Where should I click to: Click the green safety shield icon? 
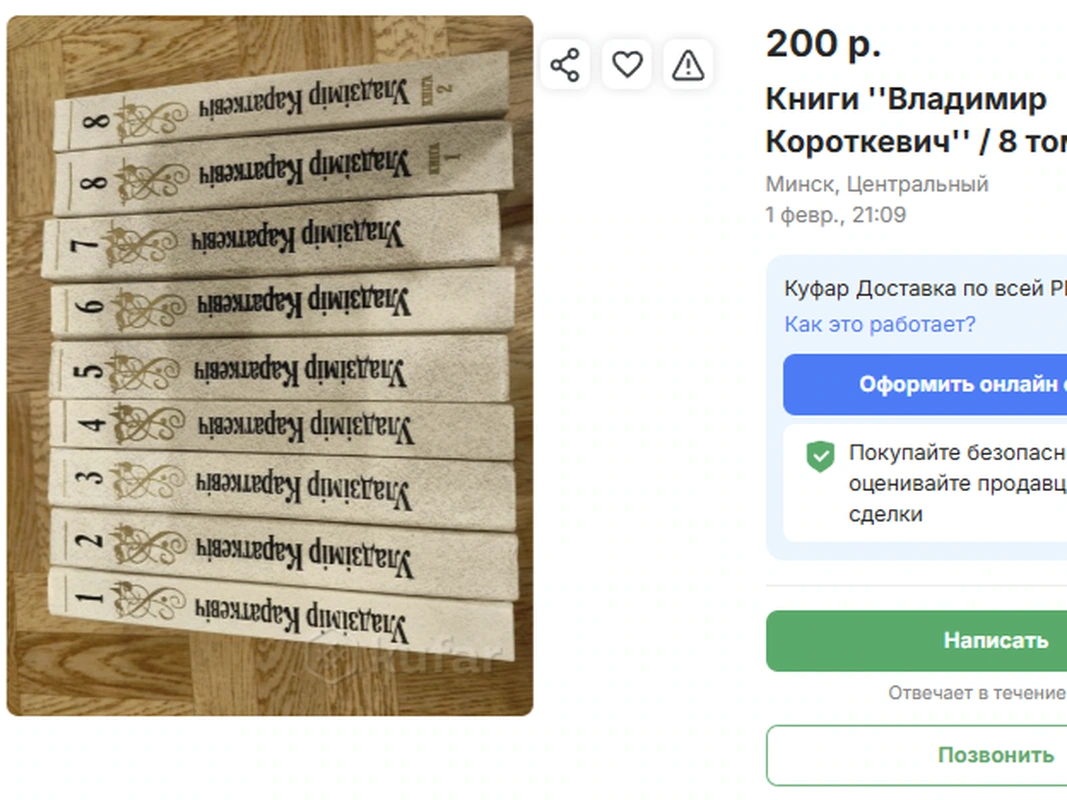pos(820,456)
